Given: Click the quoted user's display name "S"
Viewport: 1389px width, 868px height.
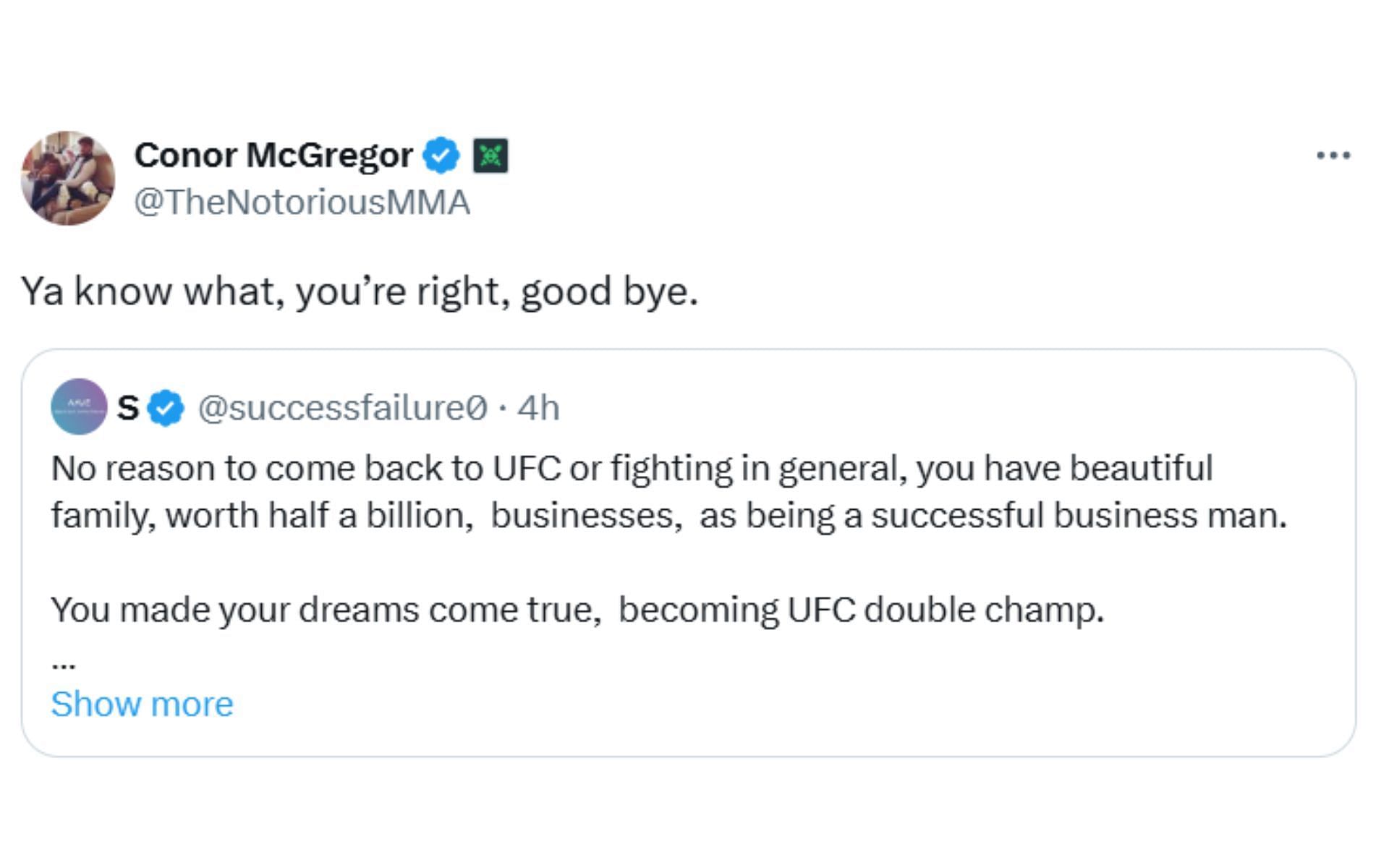Looking at the screenshot, I should [x=128, y=408].
